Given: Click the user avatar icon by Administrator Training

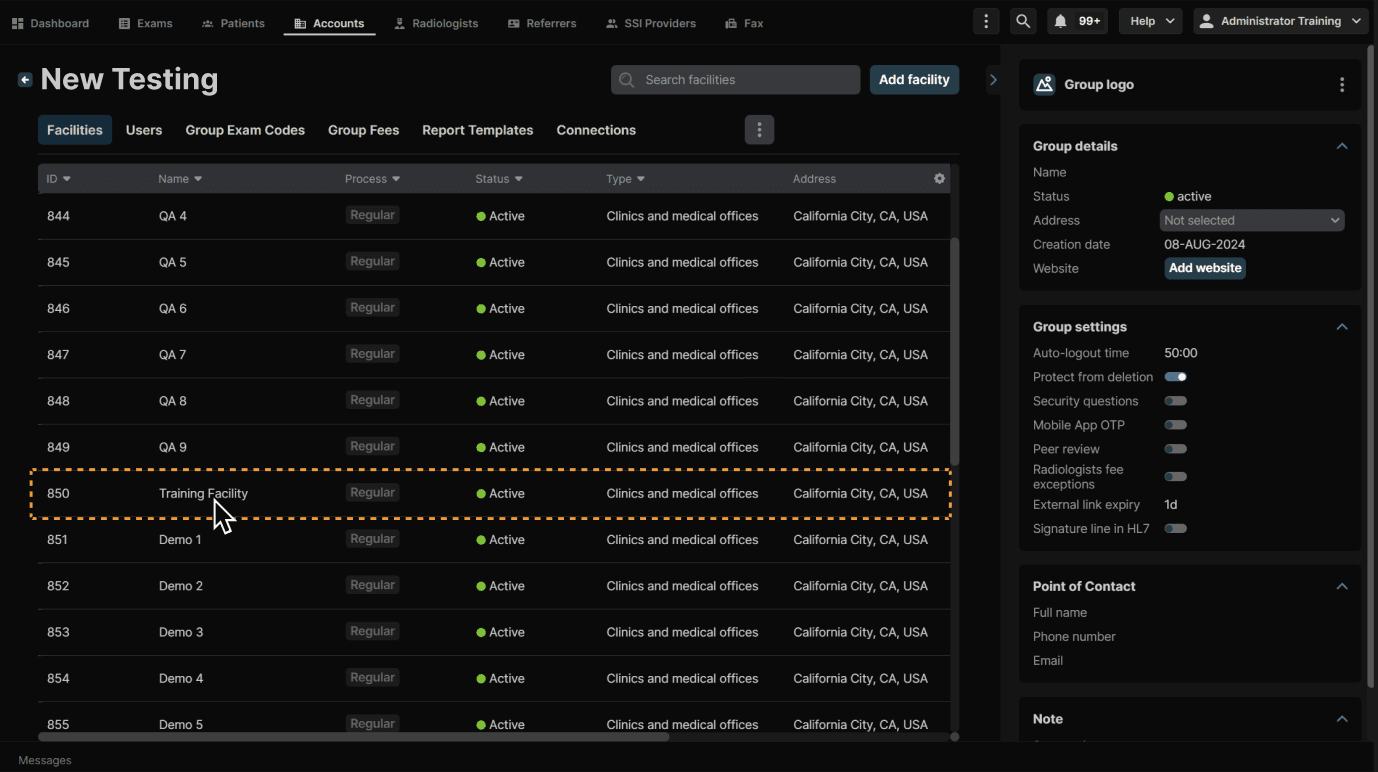Looking at the screenshot, I should 1206,21.
